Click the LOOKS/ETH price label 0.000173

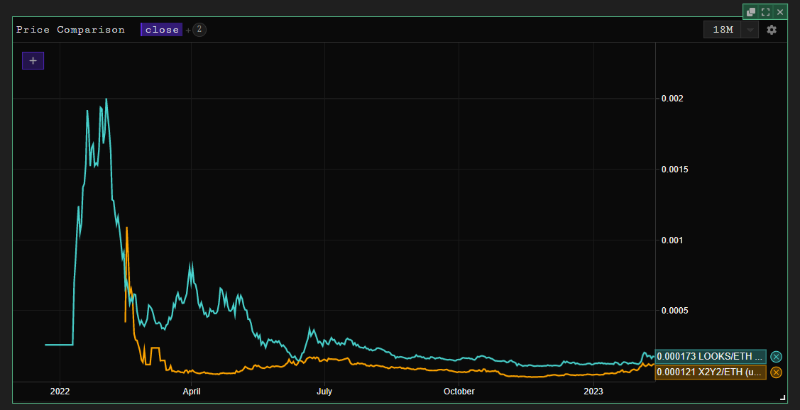point(710,356)
